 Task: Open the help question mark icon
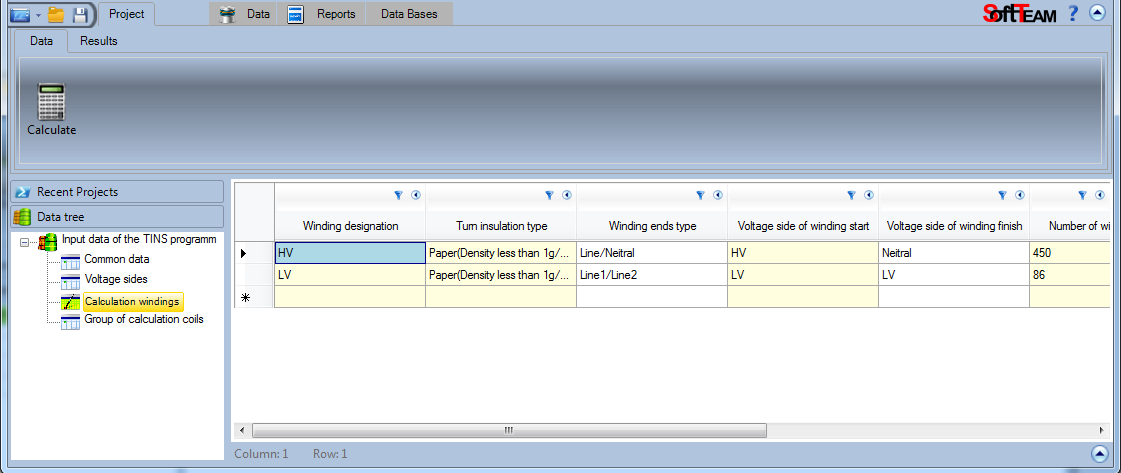(1072, 12)
